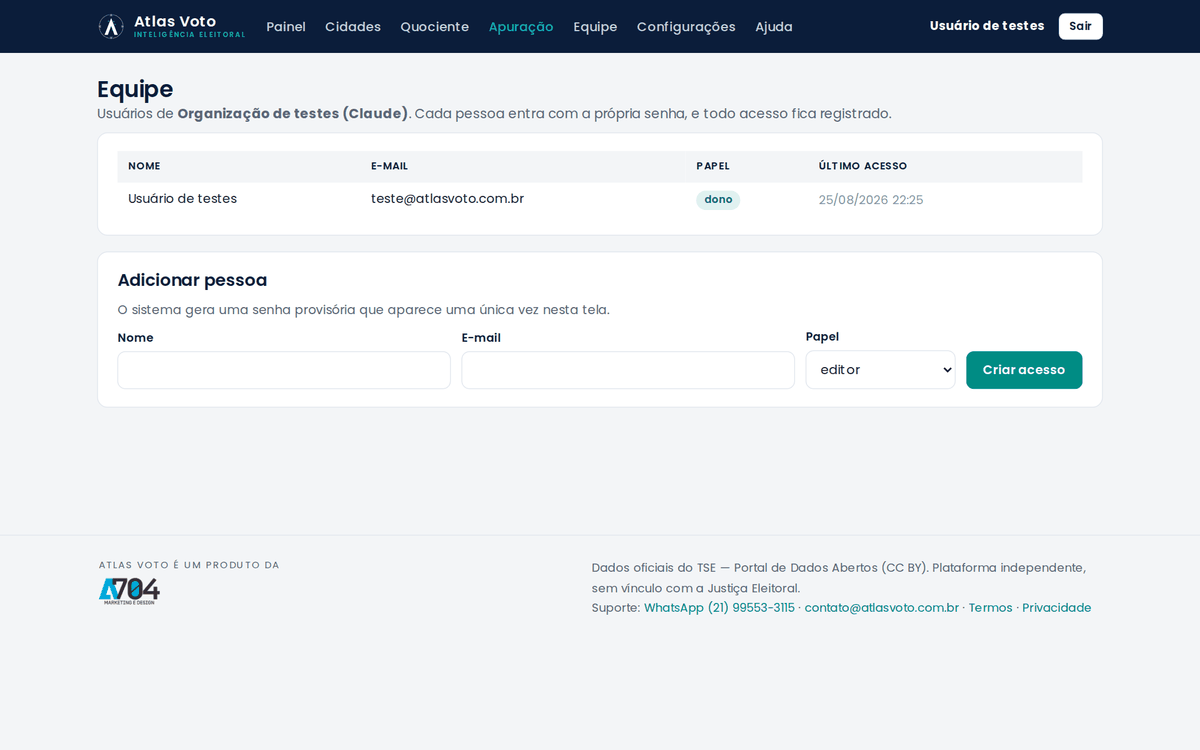Go to the Cidades section
The image size is (1200, 750).
[x=353, y=27]
